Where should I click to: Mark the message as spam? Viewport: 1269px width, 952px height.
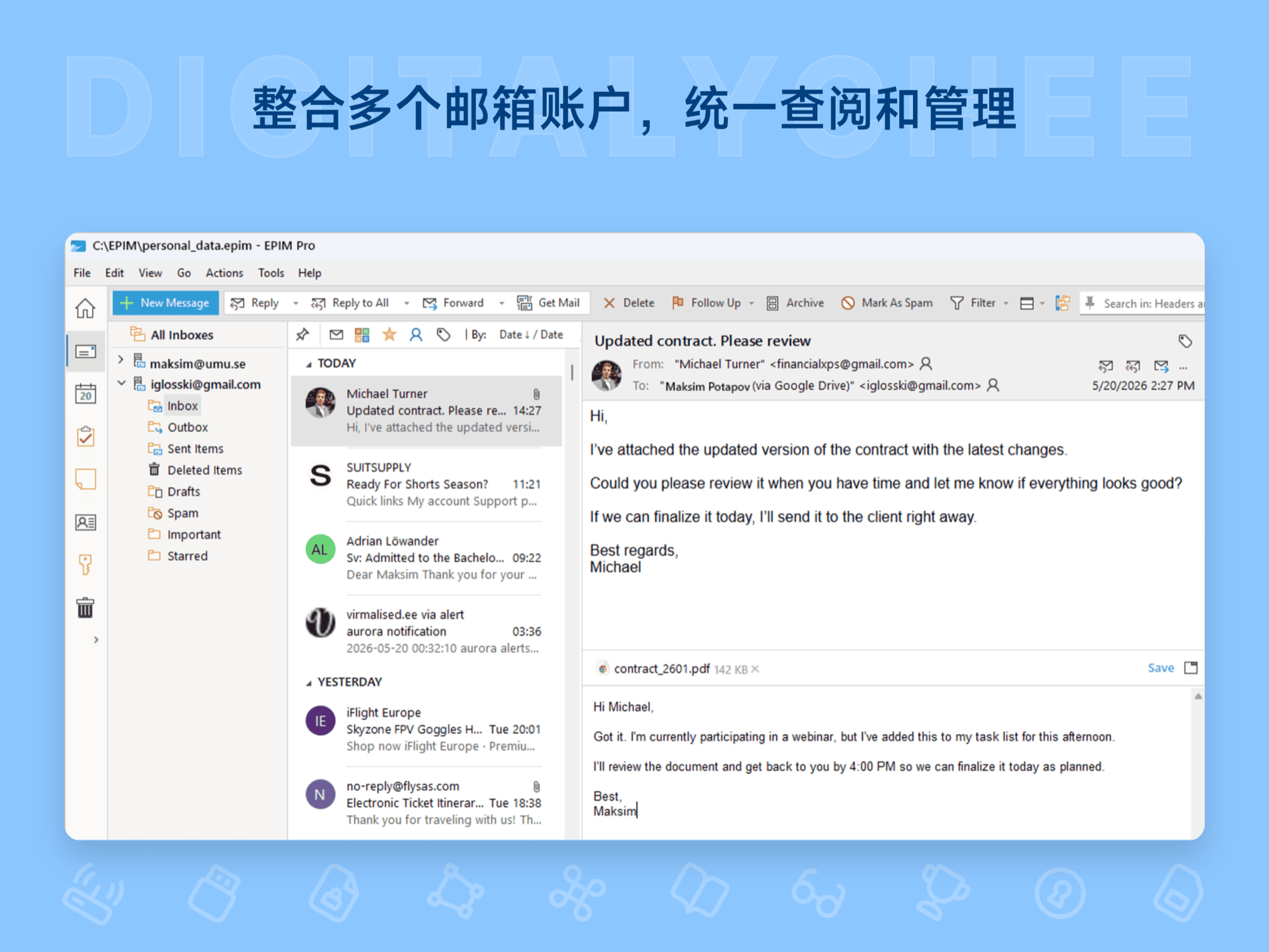(887, 303)
